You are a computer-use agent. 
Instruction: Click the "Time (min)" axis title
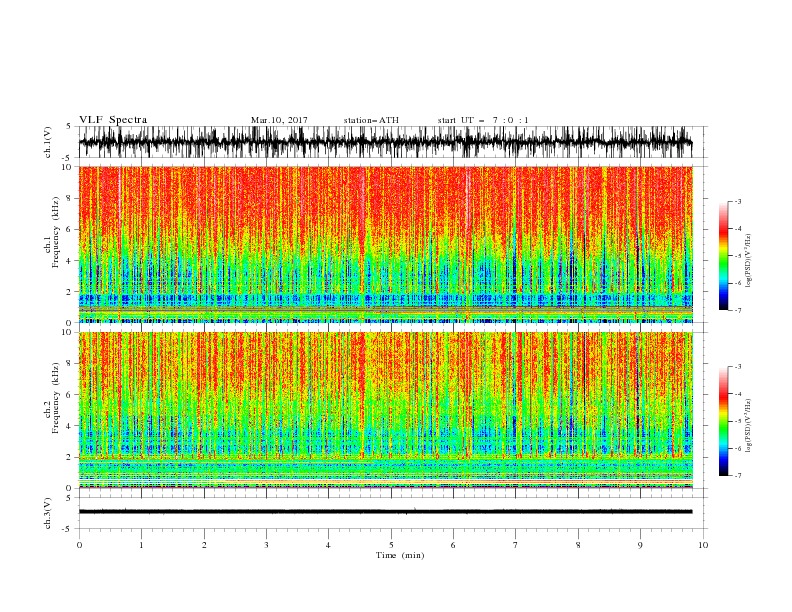coord(400,555)
